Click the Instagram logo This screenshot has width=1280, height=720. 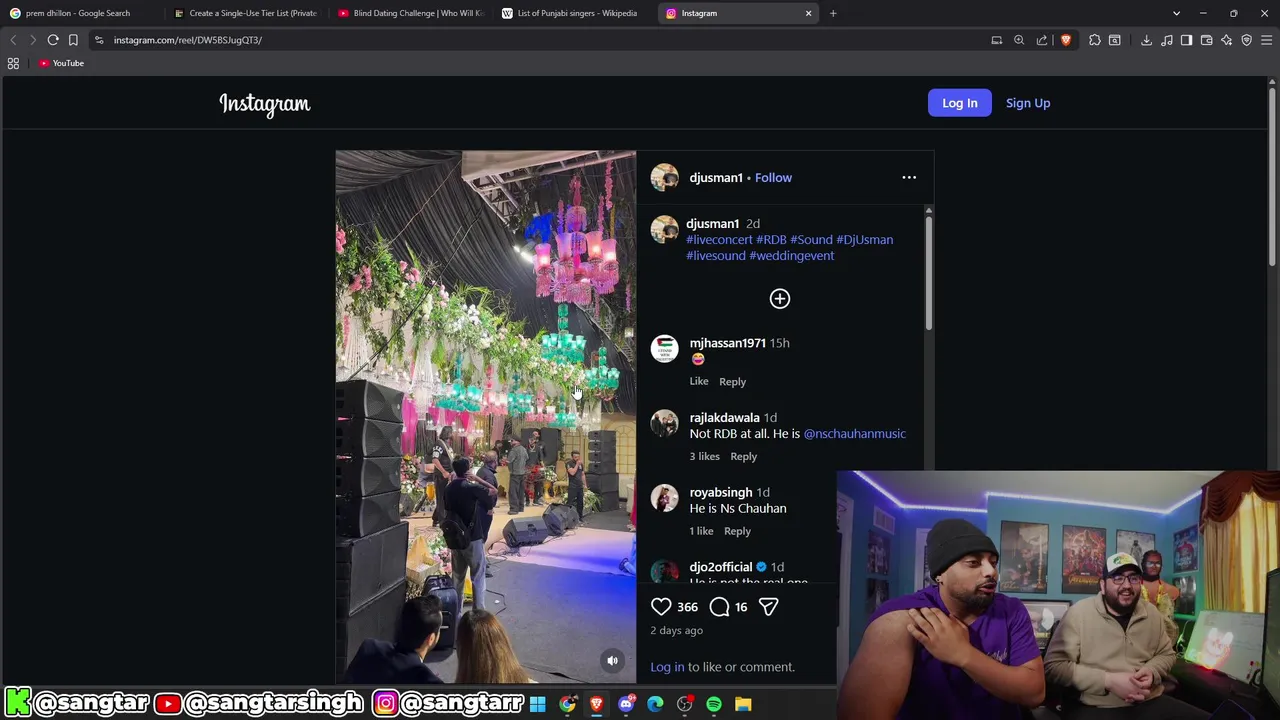265,104
